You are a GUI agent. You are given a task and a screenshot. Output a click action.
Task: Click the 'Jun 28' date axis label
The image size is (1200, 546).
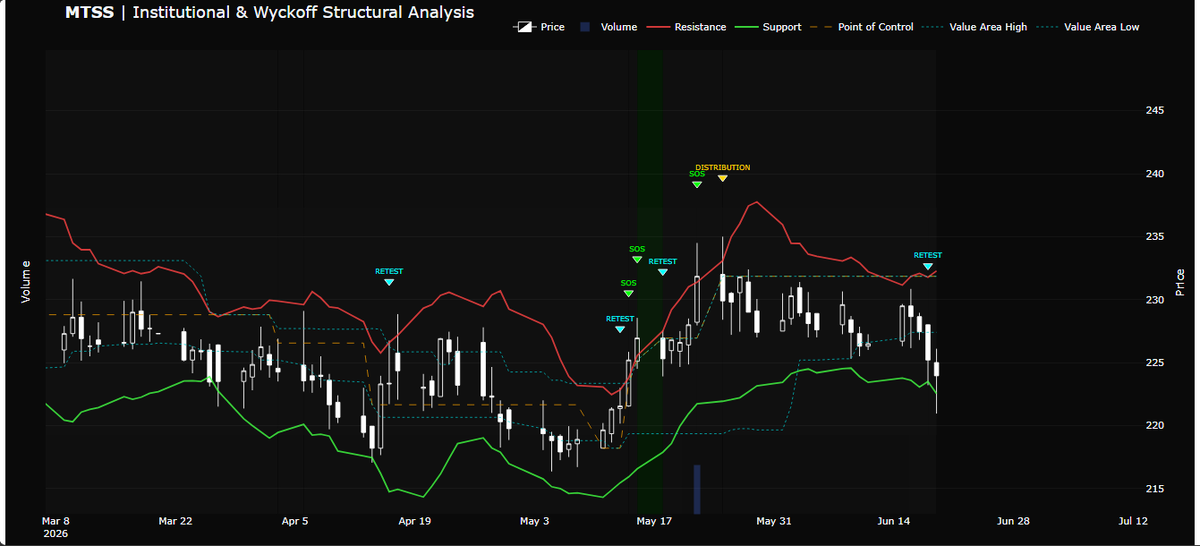tap(1013, 521)
